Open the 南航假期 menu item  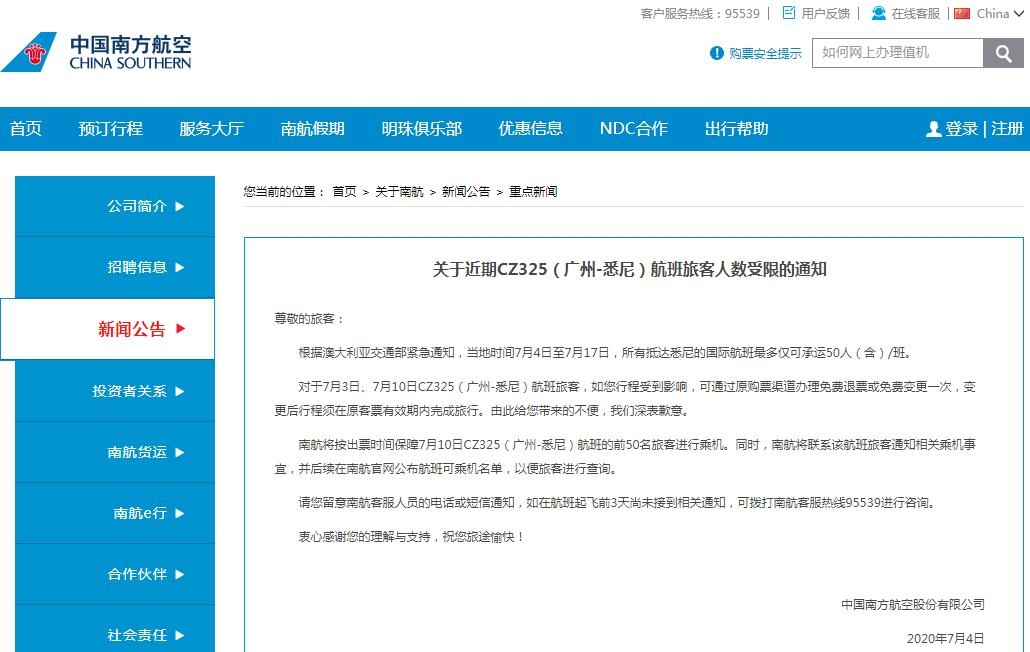314,128
